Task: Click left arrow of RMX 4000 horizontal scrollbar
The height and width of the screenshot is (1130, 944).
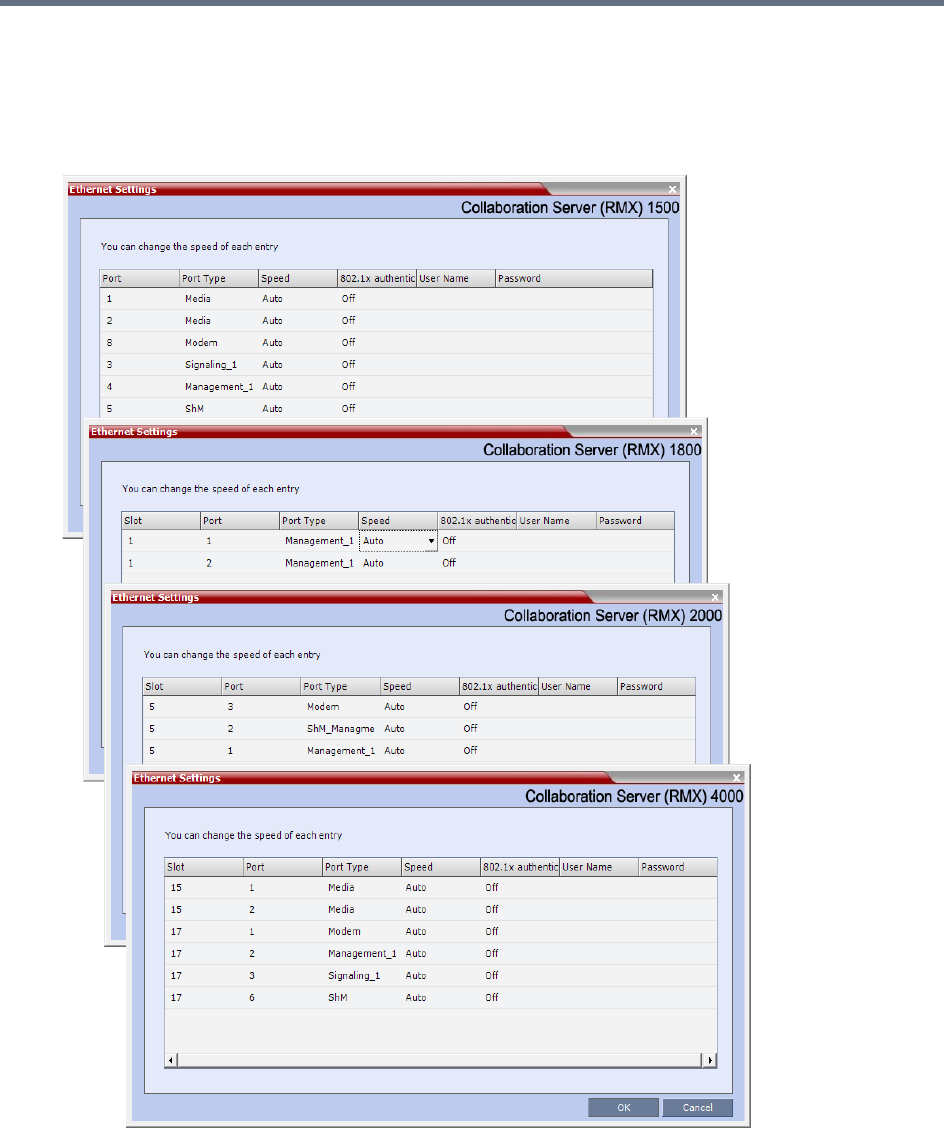Action: 171,1060
